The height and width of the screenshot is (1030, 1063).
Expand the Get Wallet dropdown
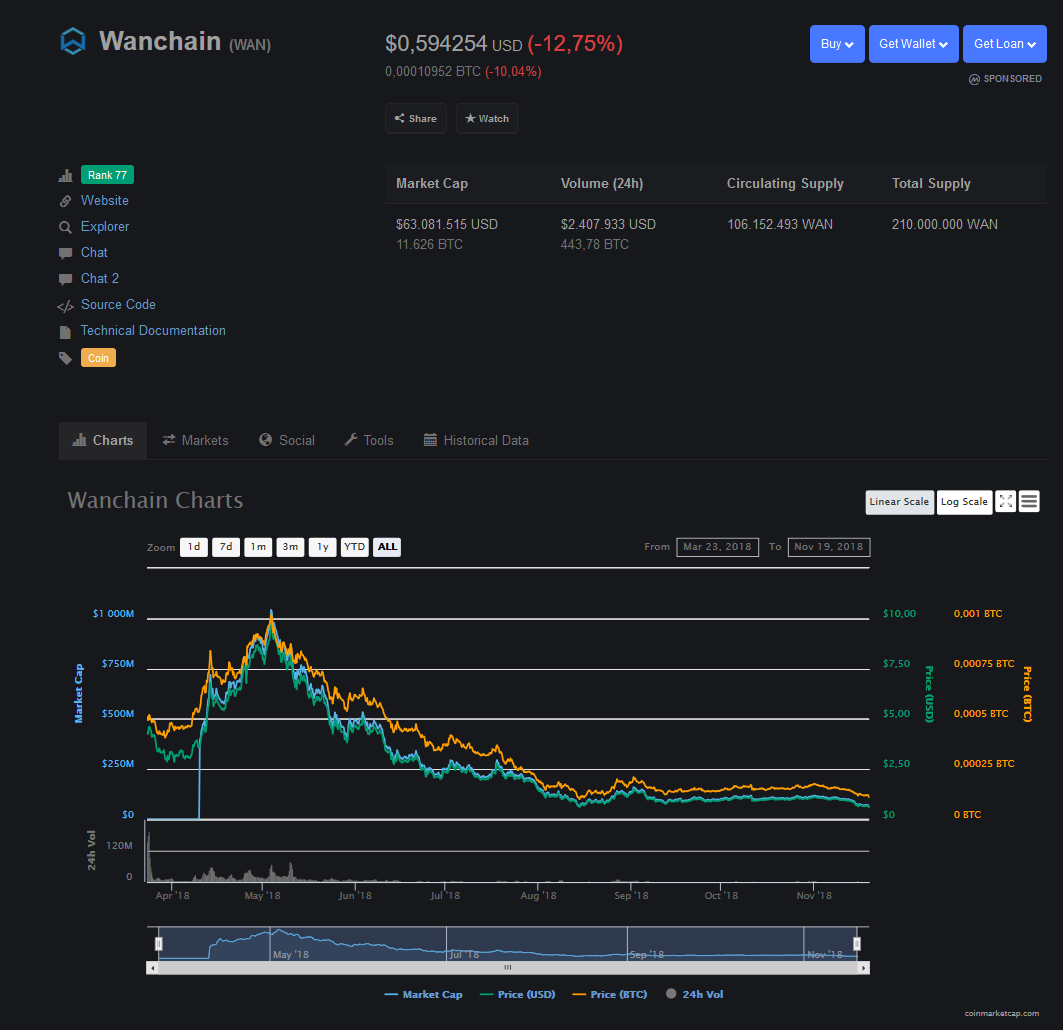(914, 44)
